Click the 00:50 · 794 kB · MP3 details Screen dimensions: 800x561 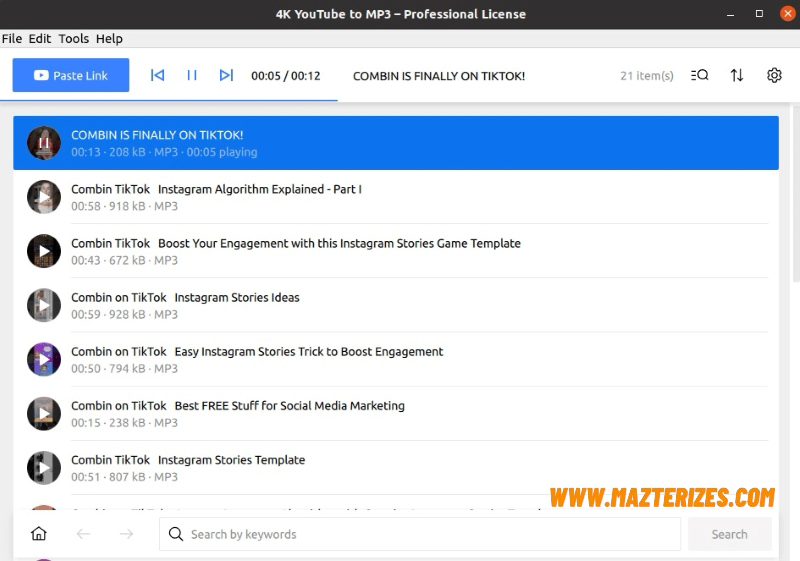[x=124, y=368]
